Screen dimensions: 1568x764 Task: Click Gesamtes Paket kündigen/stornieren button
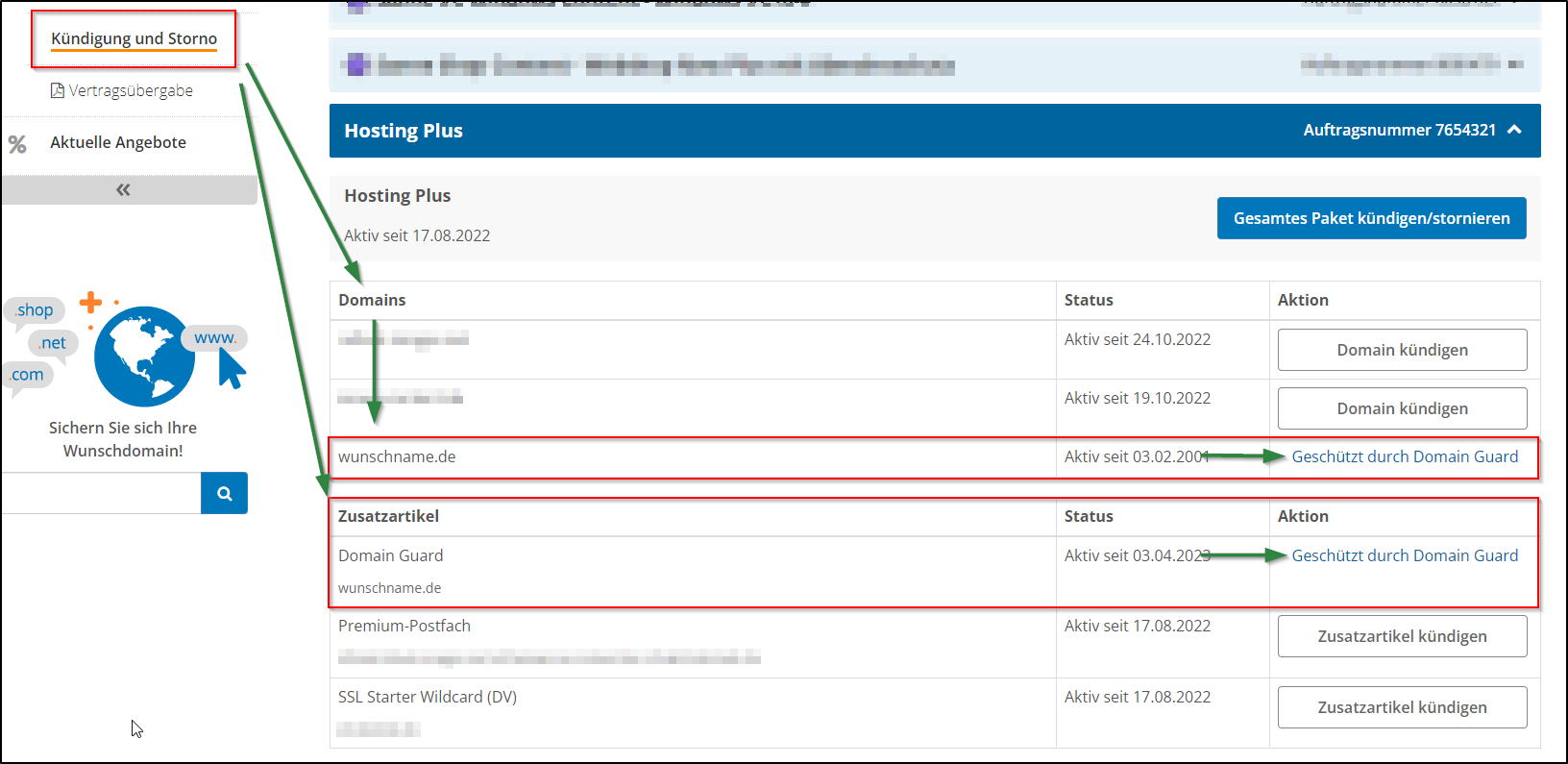click(x=1371, y=218)
